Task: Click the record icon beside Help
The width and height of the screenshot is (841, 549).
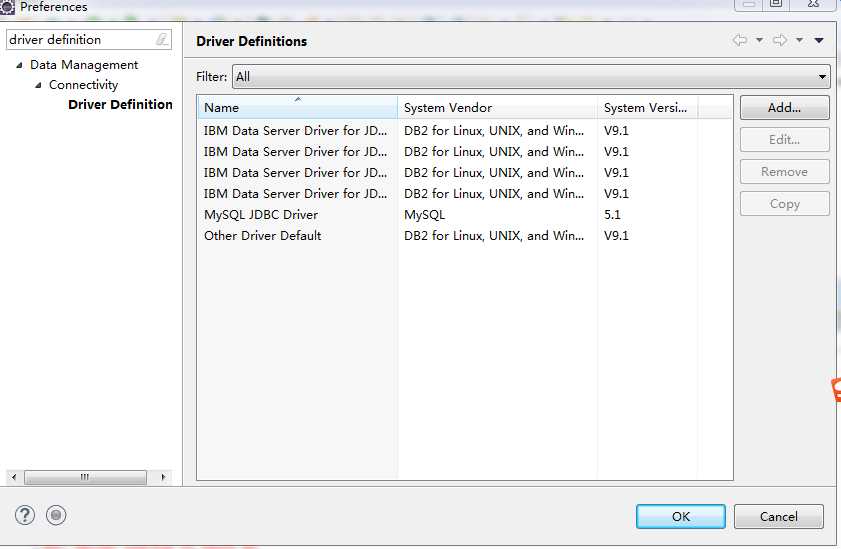Action: [56, 515]
